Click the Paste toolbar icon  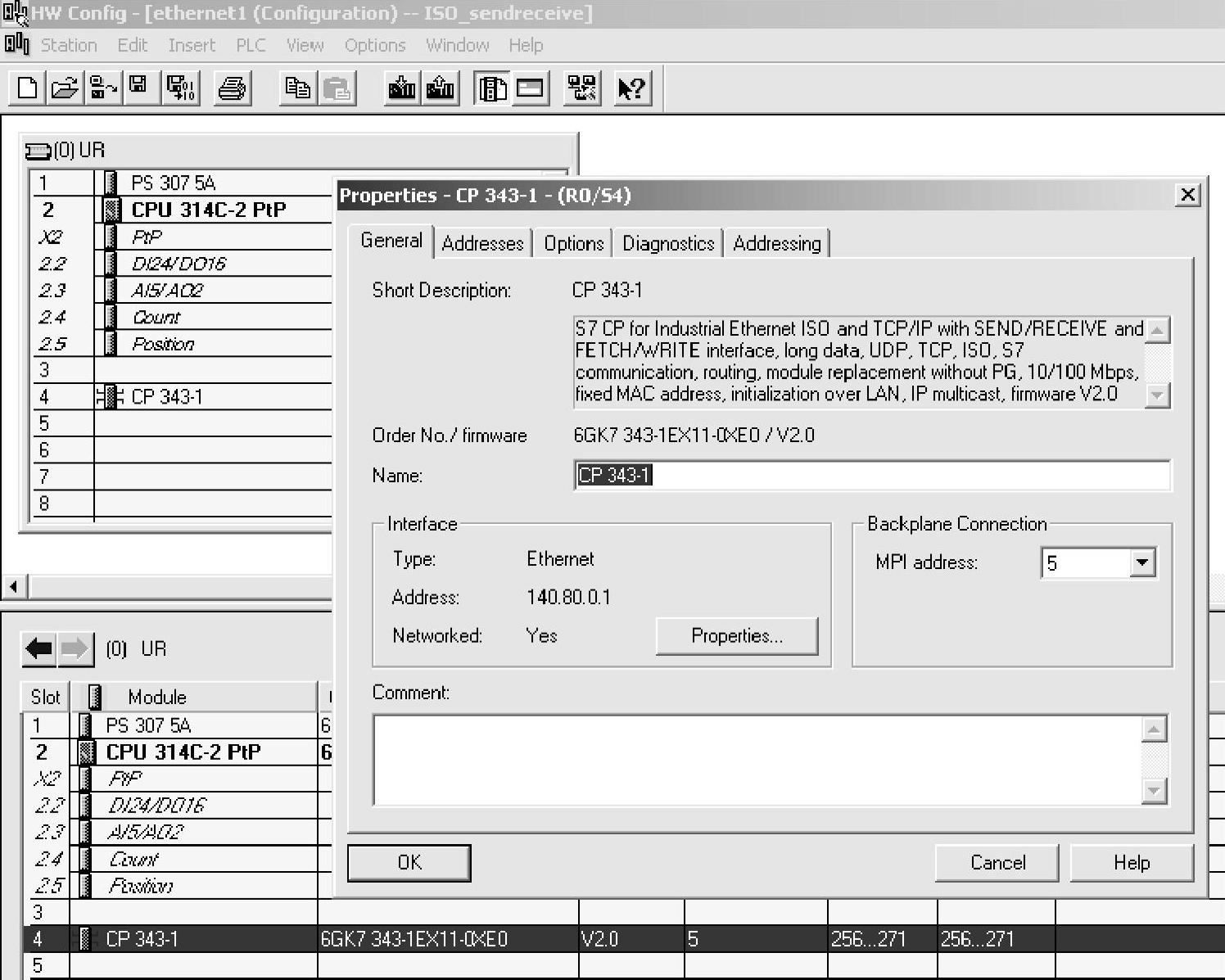(337, 88)
